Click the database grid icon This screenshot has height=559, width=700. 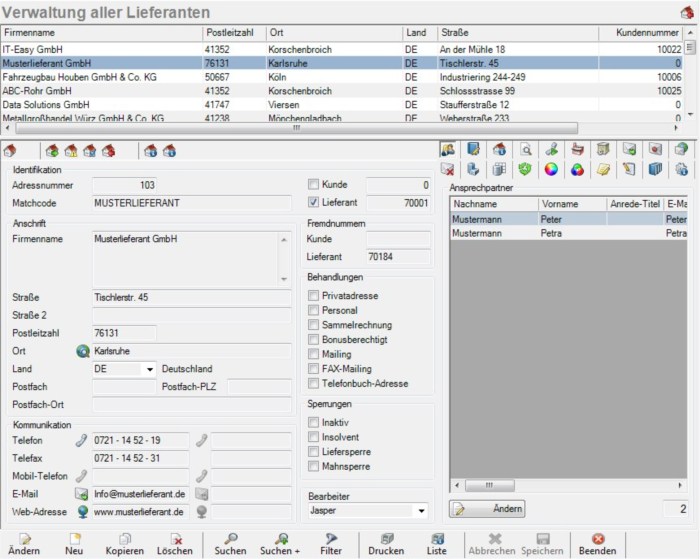pyautogui.click(x=499, y=170)
